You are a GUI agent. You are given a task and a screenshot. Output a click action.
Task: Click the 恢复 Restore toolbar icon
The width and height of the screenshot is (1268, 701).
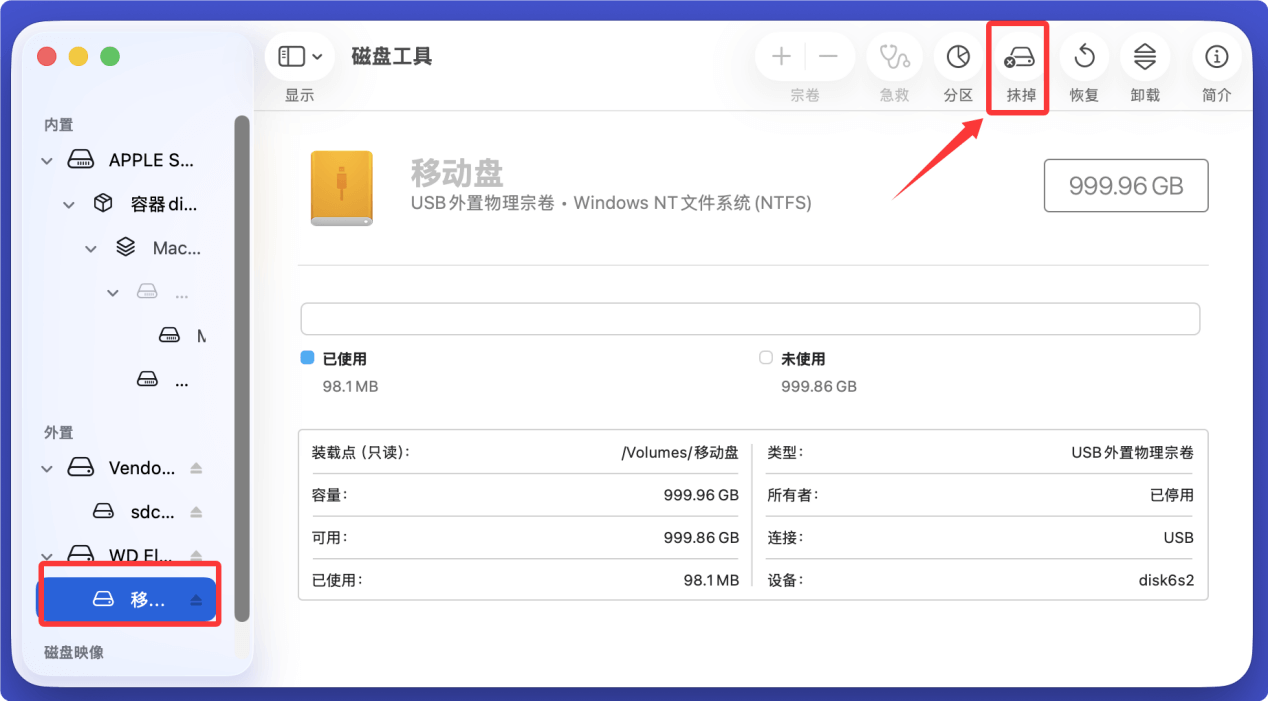[x=1084, y=57]
